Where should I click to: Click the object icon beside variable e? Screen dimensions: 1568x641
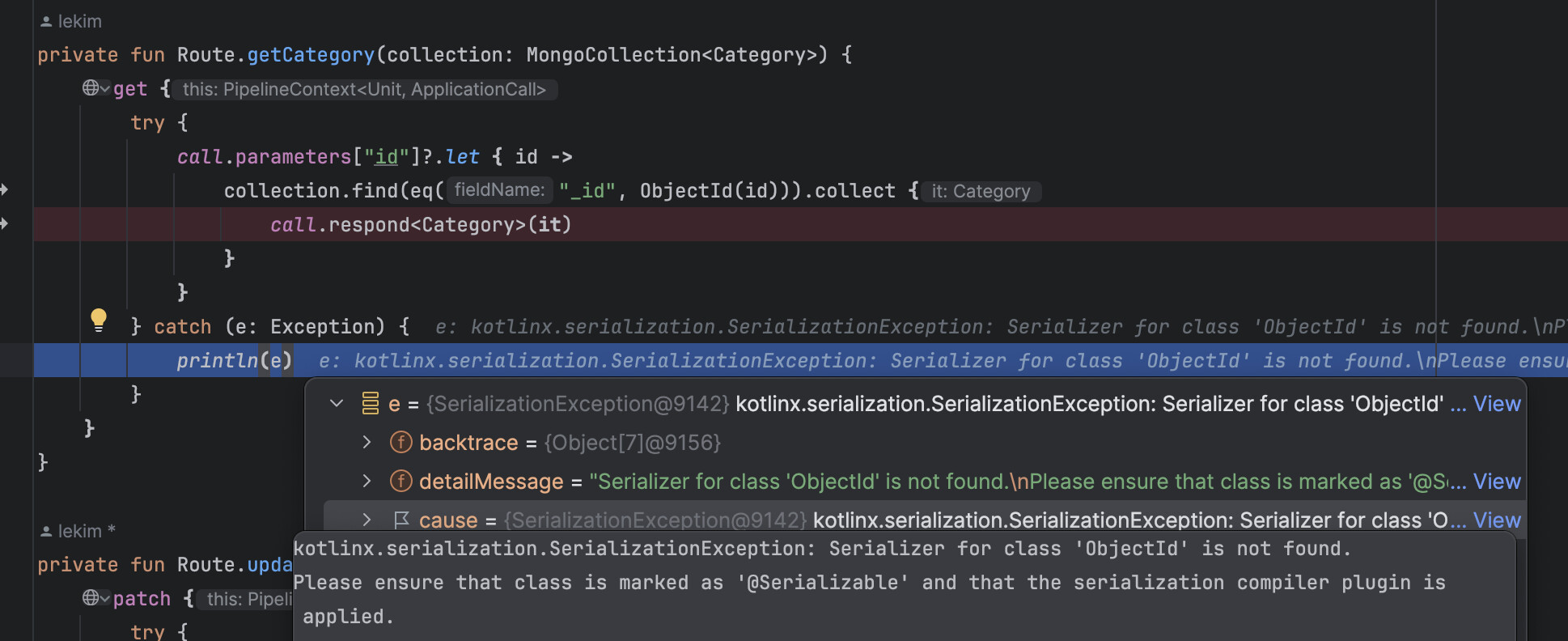371,403
